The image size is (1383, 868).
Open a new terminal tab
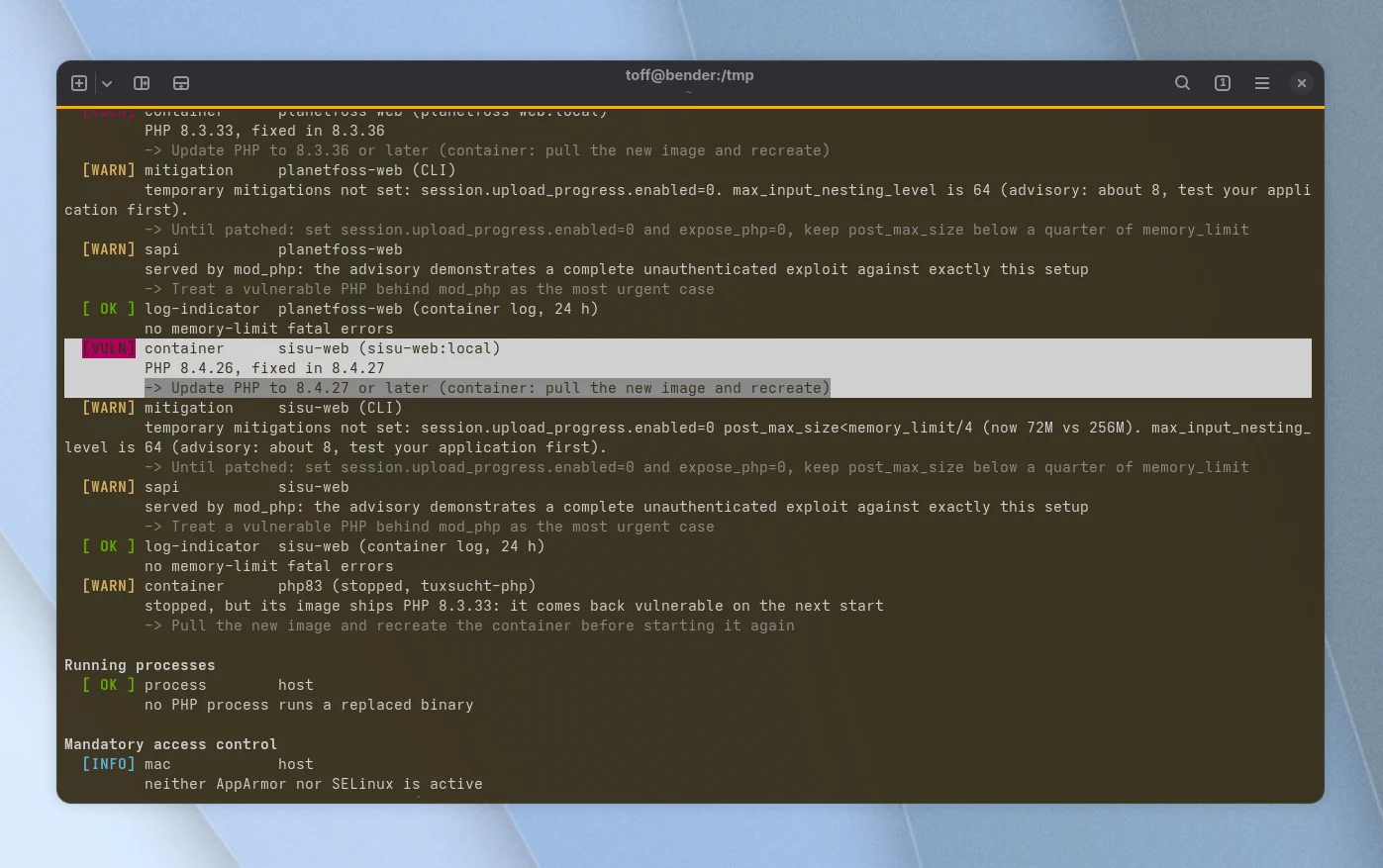79,83
